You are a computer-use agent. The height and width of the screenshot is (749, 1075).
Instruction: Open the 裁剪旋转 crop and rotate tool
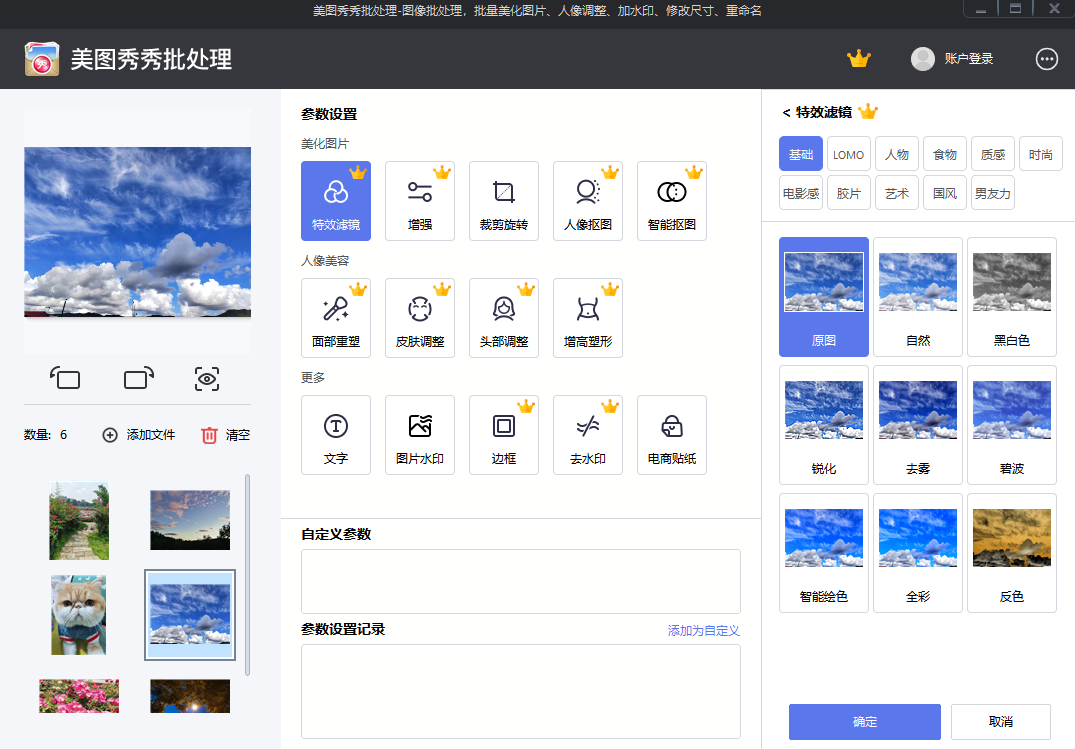[504, 200]
